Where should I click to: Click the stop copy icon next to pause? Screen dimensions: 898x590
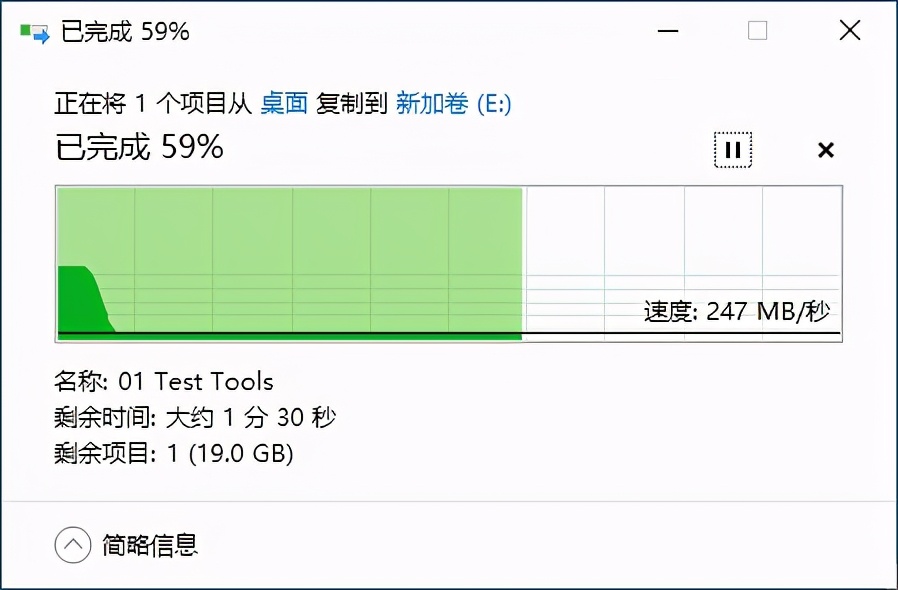pos(826,150)
